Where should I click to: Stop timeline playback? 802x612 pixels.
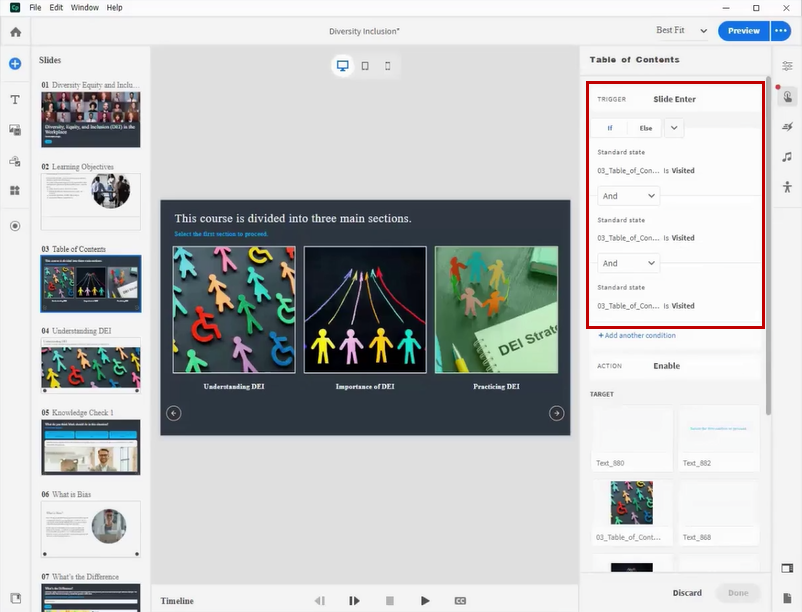coord(390,600)
